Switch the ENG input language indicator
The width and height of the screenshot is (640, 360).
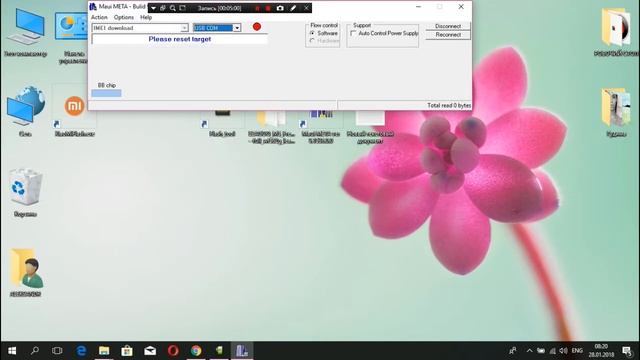[x=577, y=351]
